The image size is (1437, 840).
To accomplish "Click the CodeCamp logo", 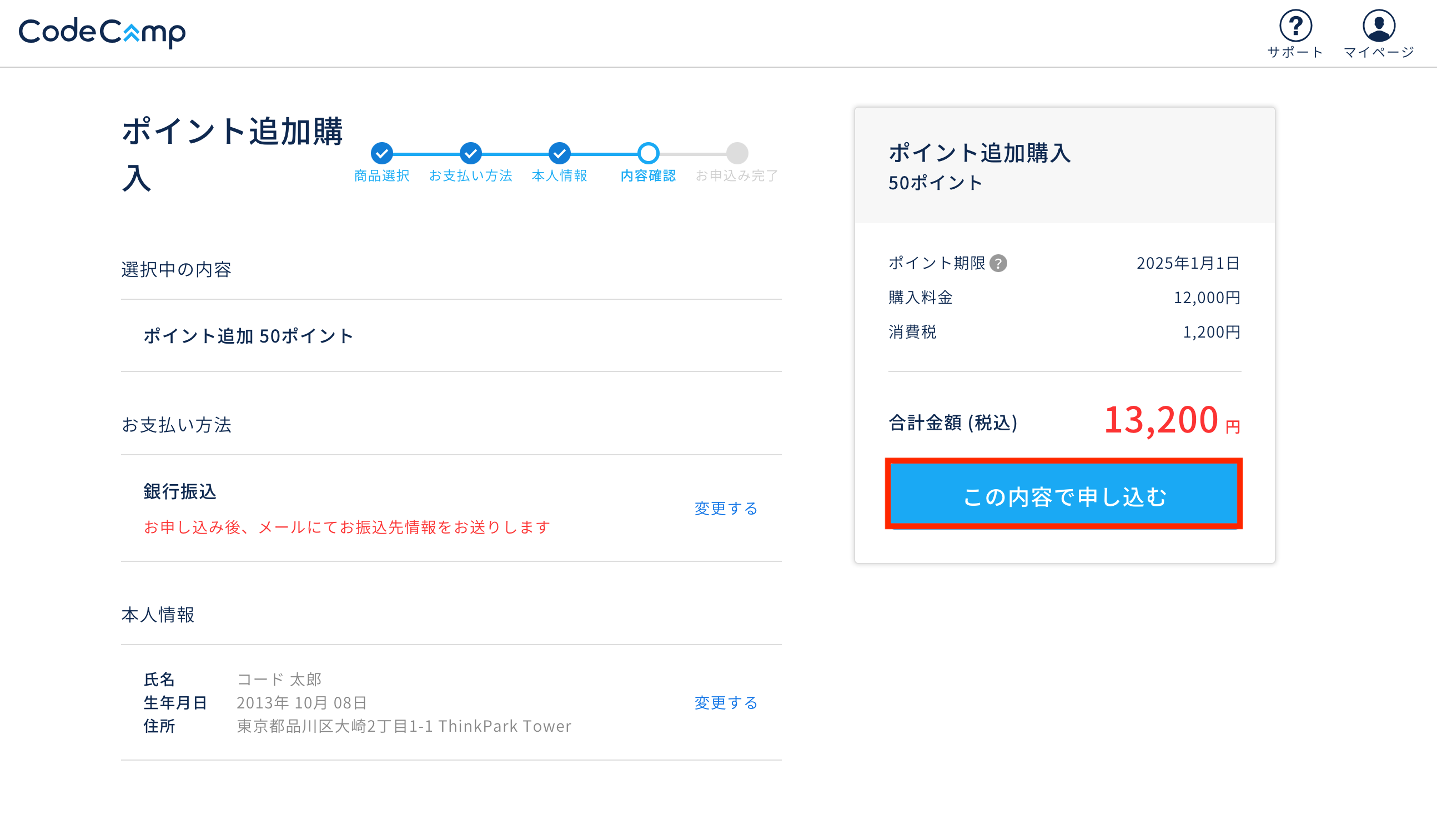I will point(102,33).
